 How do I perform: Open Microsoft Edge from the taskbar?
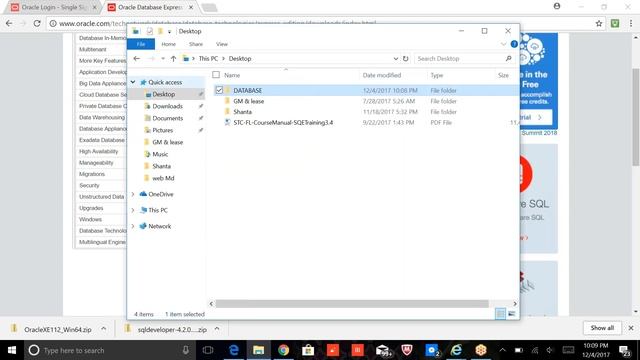[x=234, y=350]
